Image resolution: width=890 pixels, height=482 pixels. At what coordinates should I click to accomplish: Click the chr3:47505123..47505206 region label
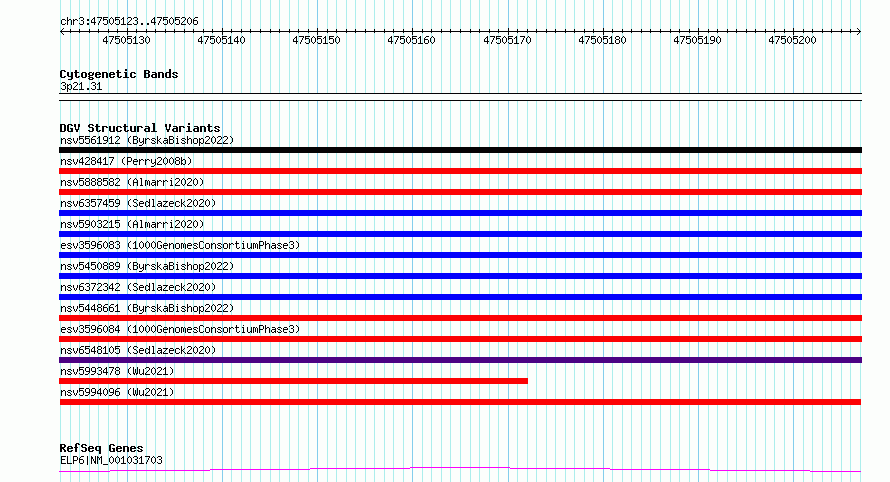(129, 21)
